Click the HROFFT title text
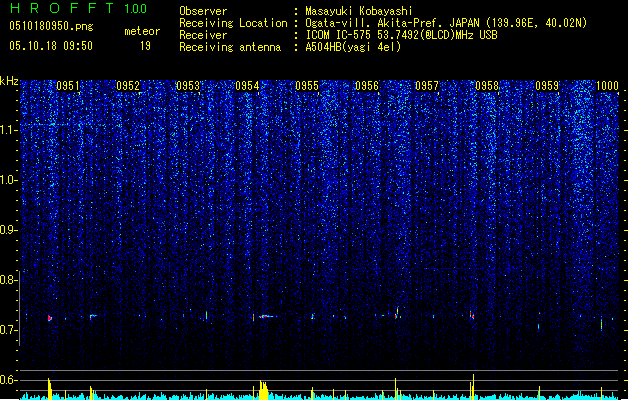This screenshot has width=629, height=400. (x=63, y=8)
